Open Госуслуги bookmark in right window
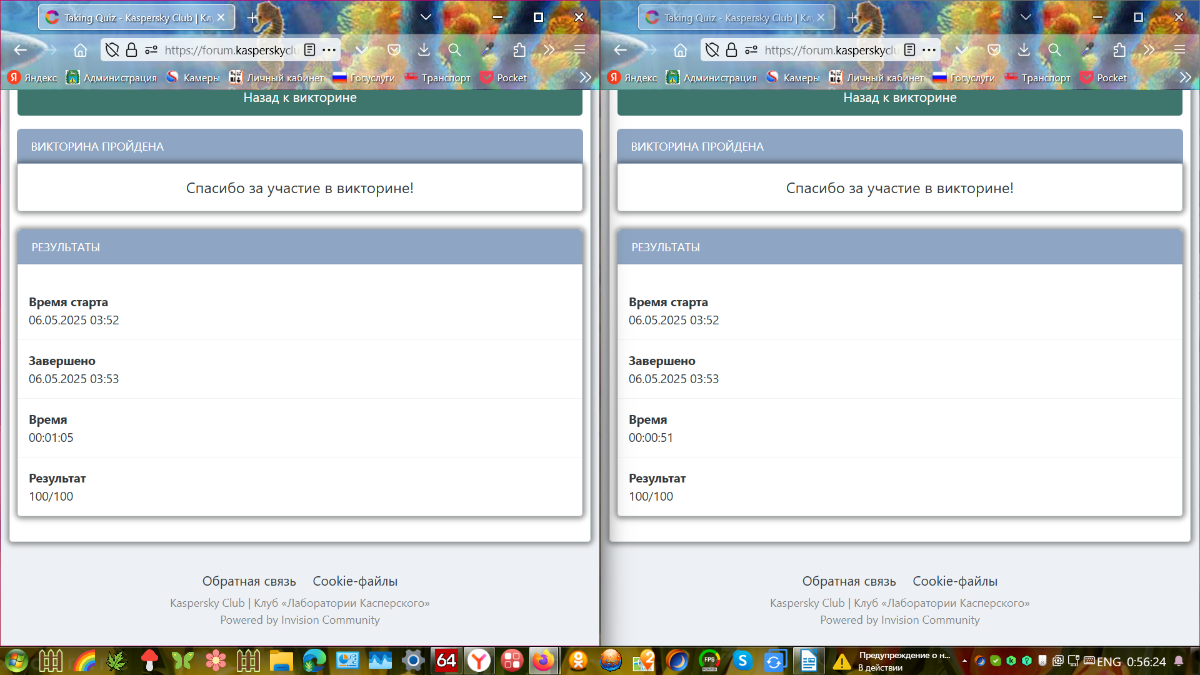The height and width of the screenshot is (675, 1200). pos(965,77)
